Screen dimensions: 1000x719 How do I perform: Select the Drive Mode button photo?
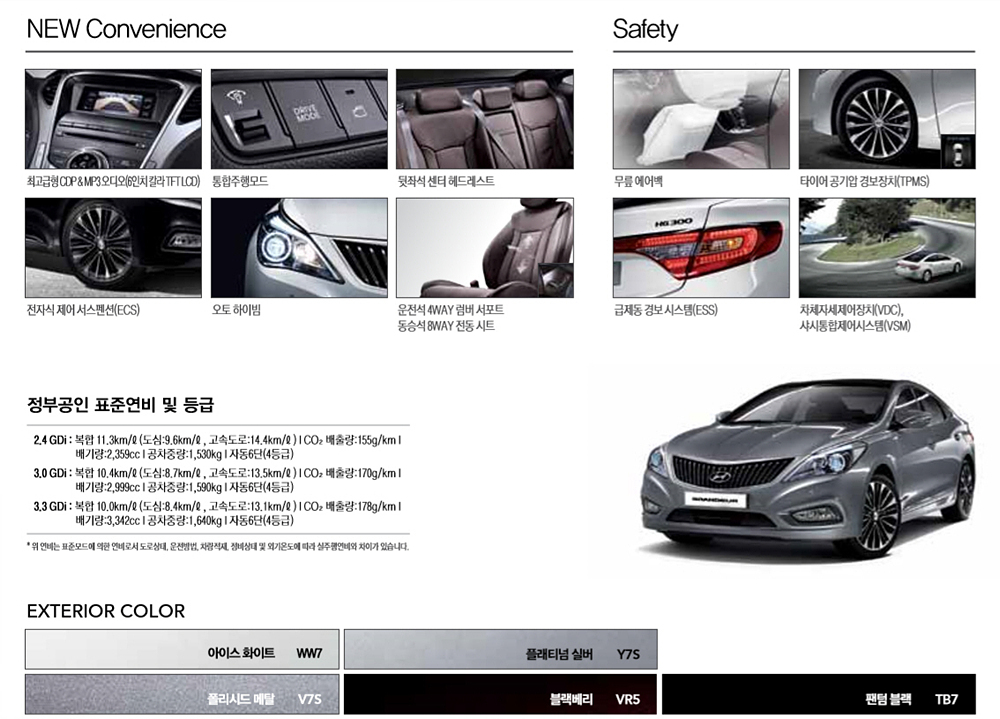299,119
